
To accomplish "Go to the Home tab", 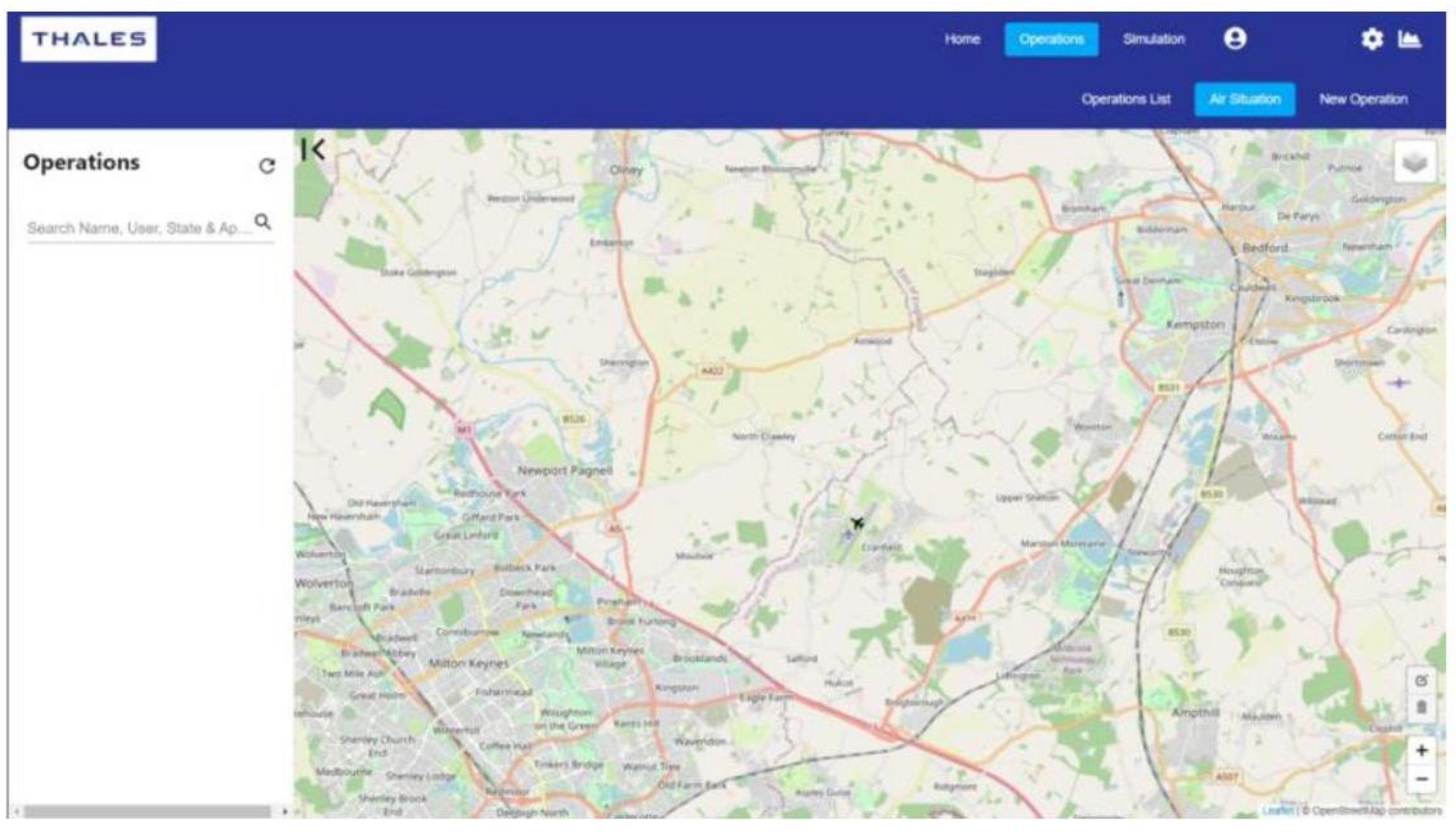I will click(962, 39).
